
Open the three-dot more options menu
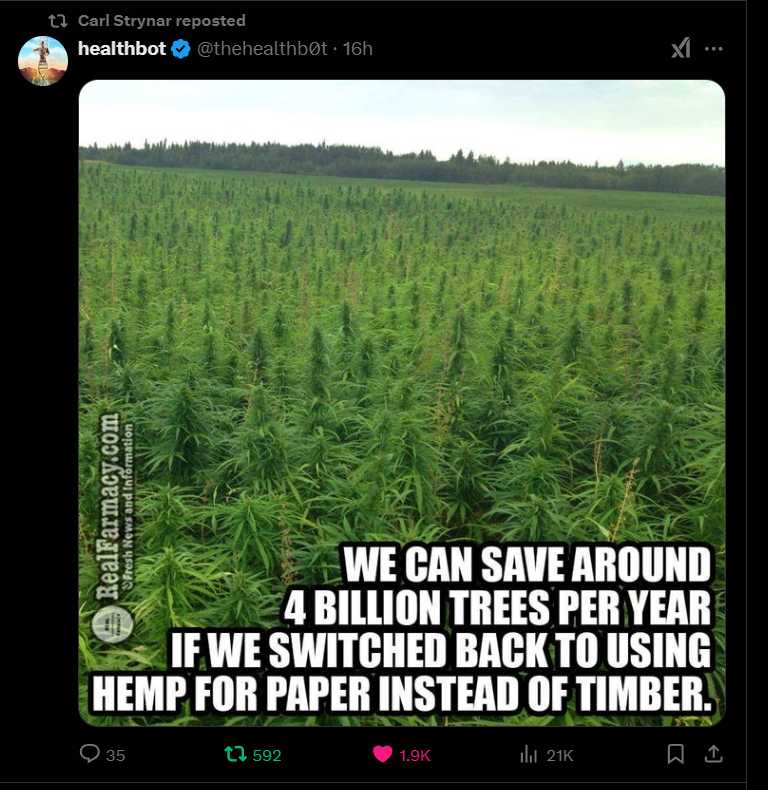pyautogui.click(x=714, y=49)
